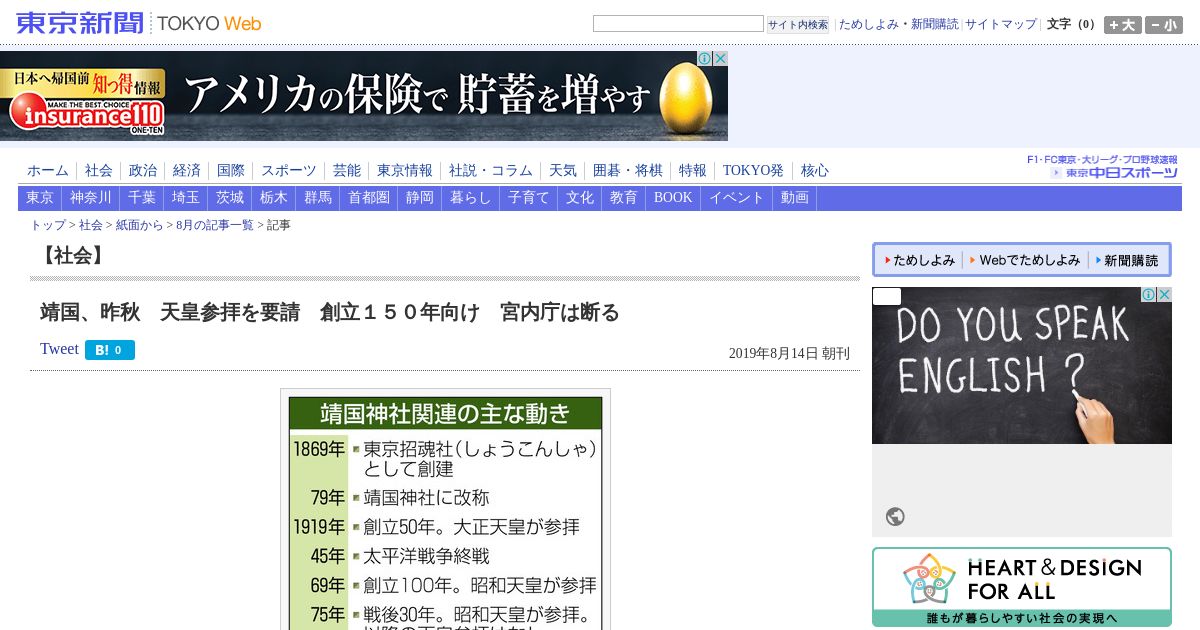Open the TOKYO発 menu item
This screenshot has width=1200, height=630.
(x=754, y=171)
